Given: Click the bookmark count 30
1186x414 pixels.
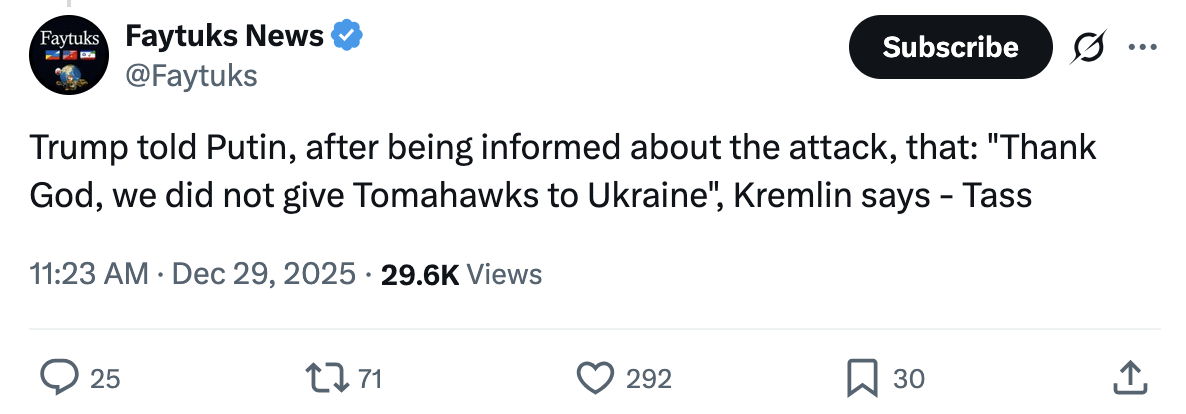Looking at the screenshot, I should (x=908, y=378).
